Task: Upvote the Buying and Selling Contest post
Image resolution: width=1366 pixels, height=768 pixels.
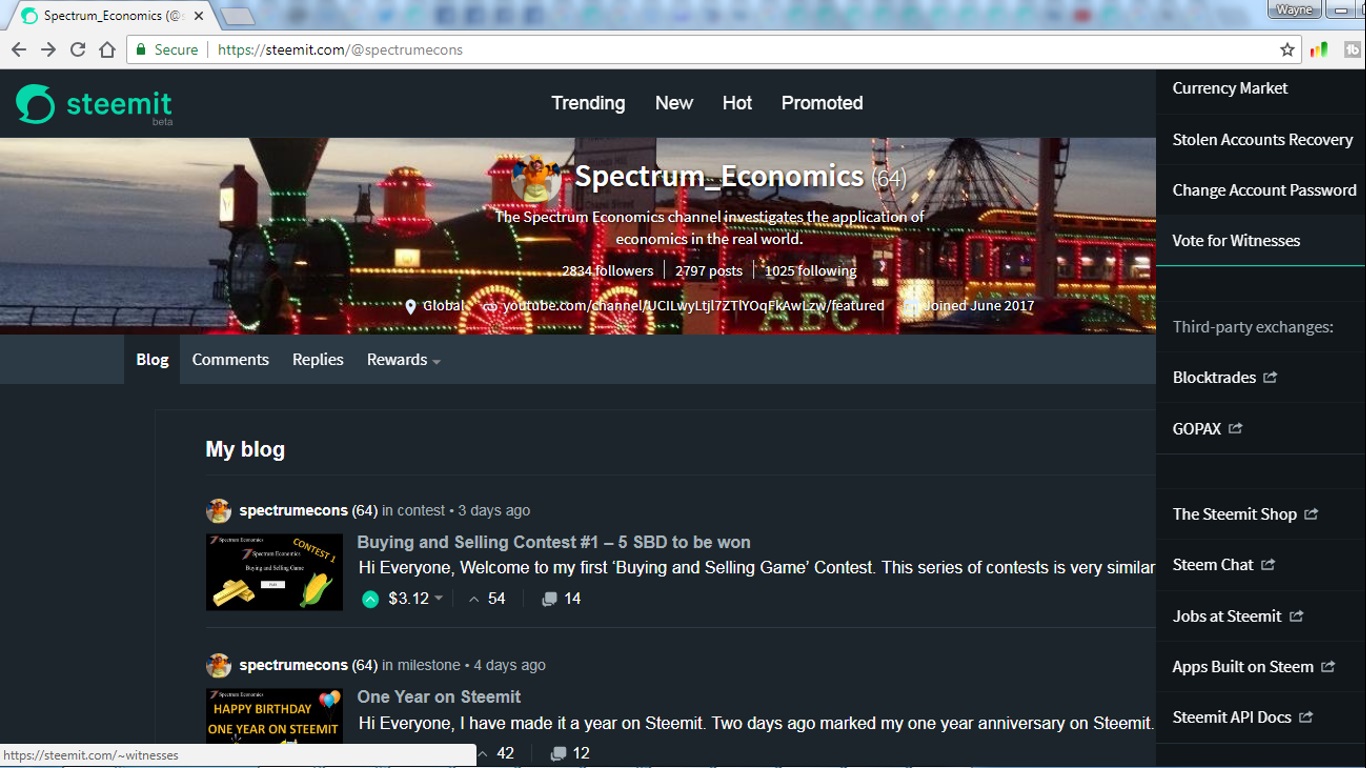Action: coord(370,599)
